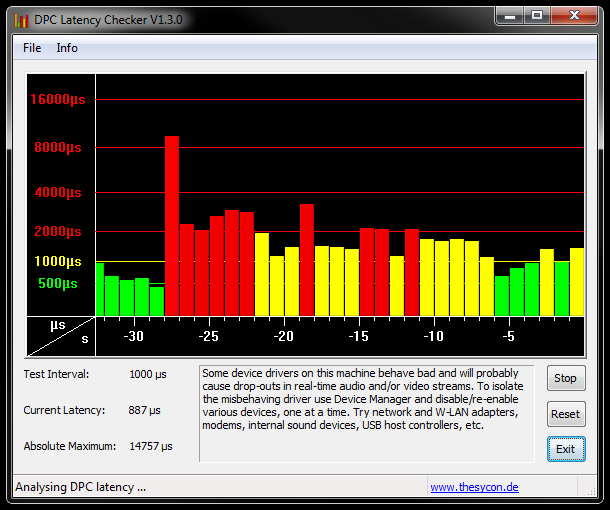
Task: Click the DPC Latency Checker title bar icon
Action: pos(21,20)
